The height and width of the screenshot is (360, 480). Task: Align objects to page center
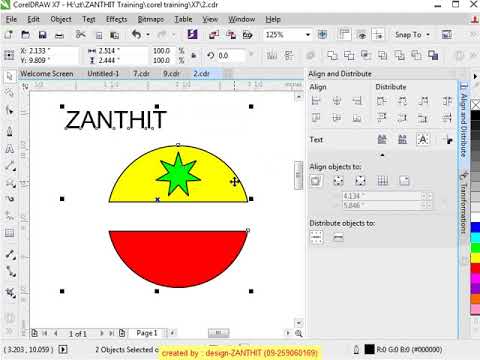pyautogui.click(x=360, y=181)
